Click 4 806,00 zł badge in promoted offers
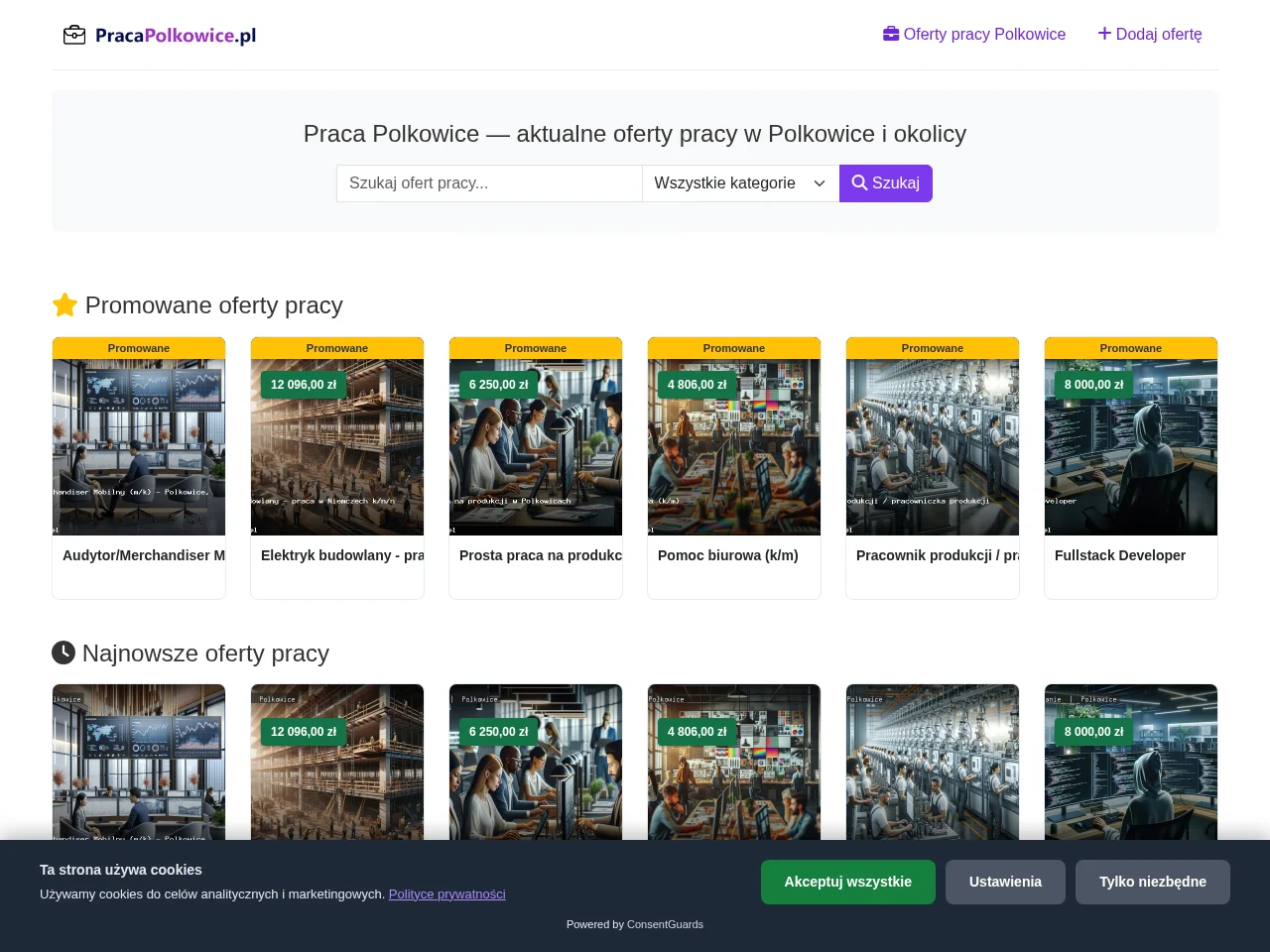Viewport: 1270px width, 952px height. coord(698,385)
